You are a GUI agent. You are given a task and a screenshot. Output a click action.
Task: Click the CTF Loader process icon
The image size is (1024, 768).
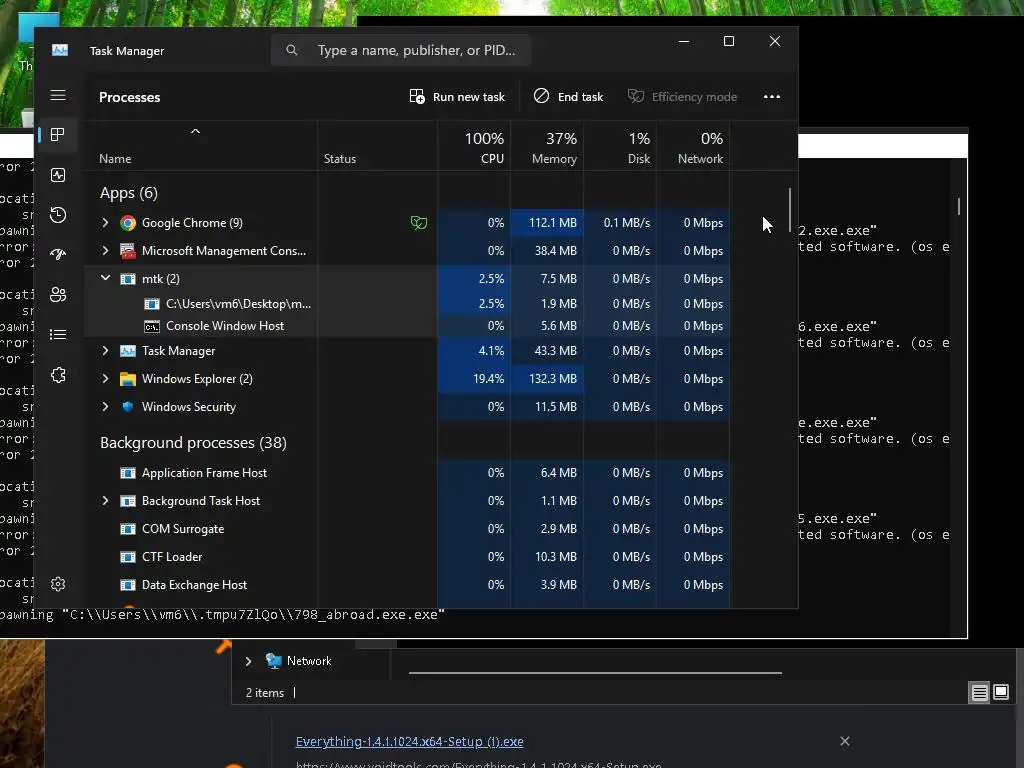tap(128, 557)
